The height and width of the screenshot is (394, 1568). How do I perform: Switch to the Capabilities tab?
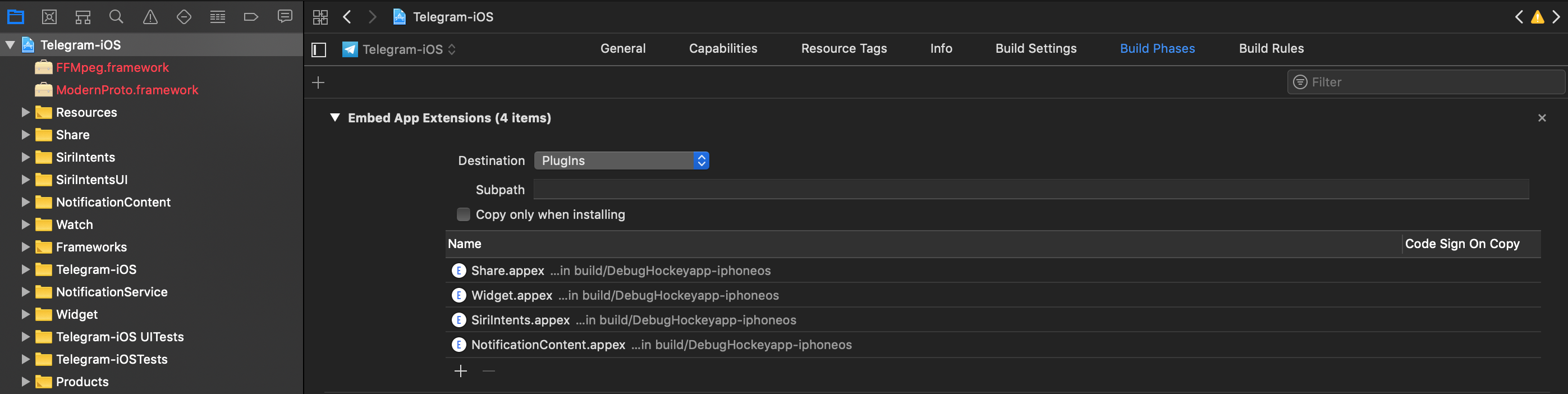(722, 49)
